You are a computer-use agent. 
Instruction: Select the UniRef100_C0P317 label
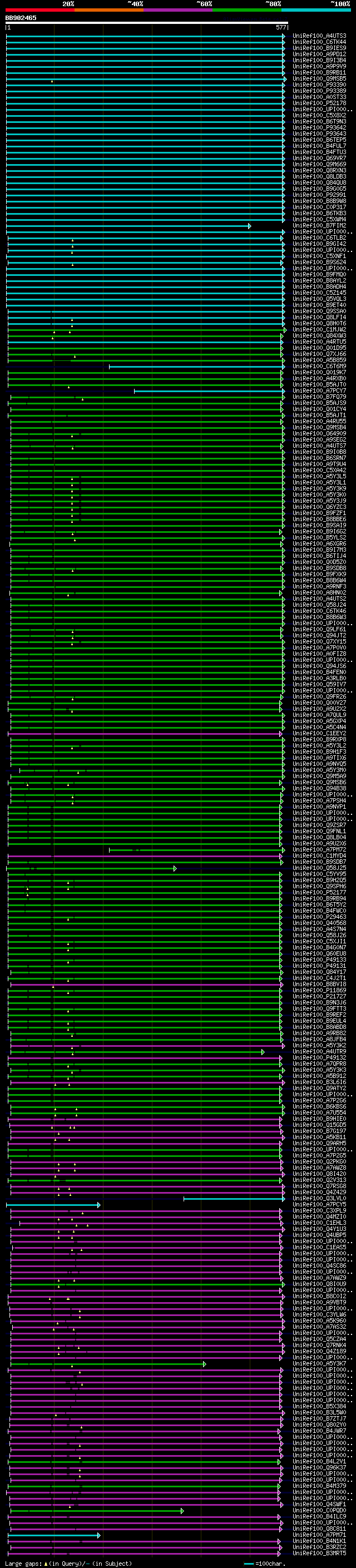pyautogui.click(x=319, y=207)
